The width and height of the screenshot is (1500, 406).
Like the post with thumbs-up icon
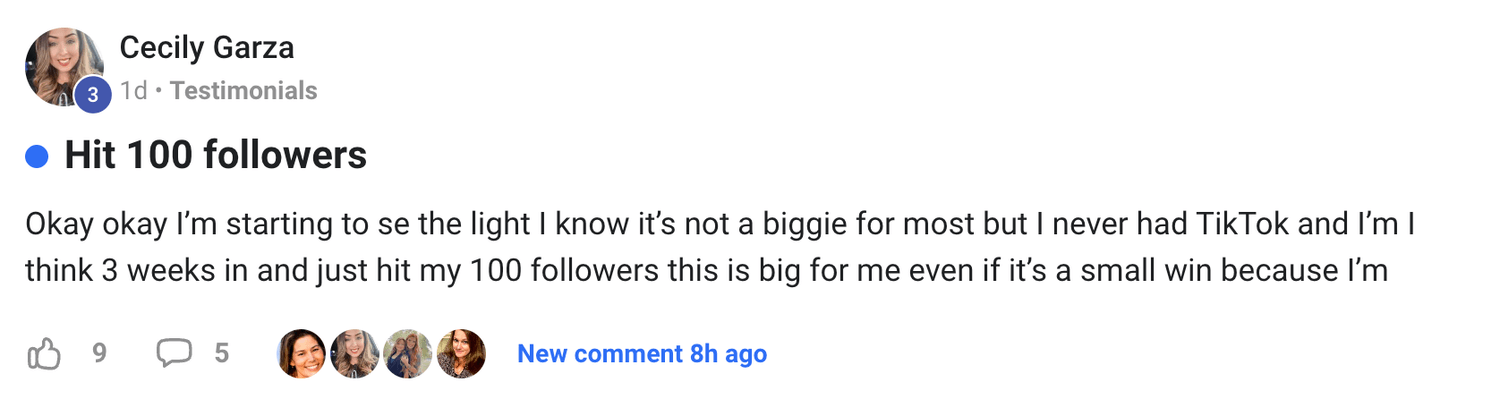[x=44, y=354]
